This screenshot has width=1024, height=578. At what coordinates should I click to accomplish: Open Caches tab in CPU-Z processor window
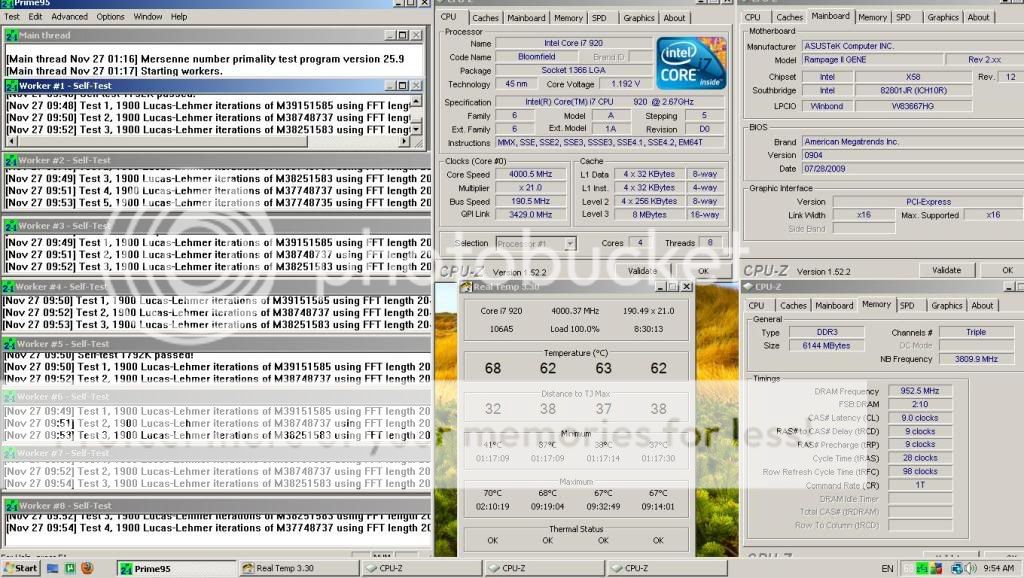pyautogui.click(x=485, y=18)
